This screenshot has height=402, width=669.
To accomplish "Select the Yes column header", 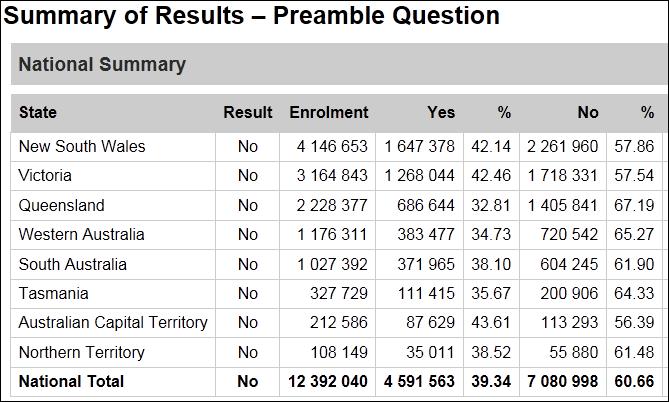I will point(440,113).
